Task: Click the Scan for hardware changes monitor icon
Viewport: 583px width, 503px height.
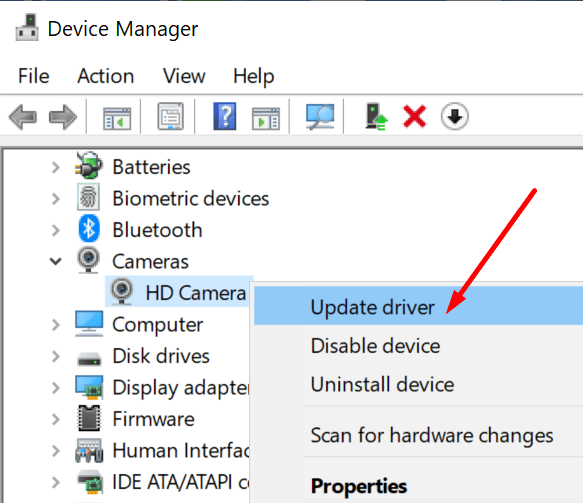Action: pyautogui.click(x=320, y=117)
